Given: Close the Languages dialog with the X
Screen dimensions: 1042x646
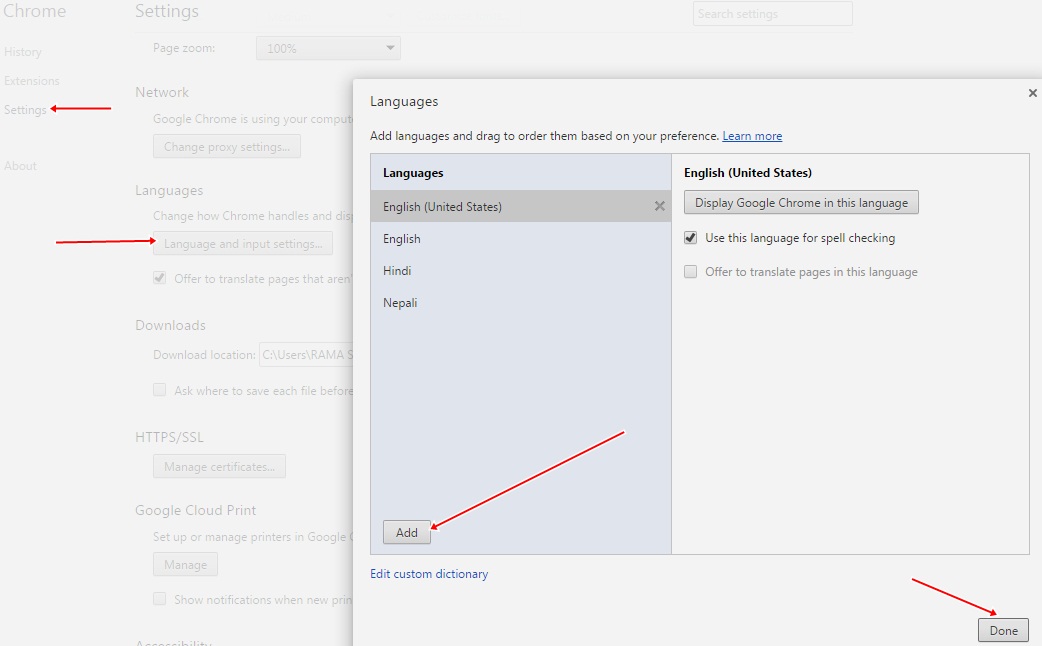Looking at the screenshot, I should click(1032, 93).
